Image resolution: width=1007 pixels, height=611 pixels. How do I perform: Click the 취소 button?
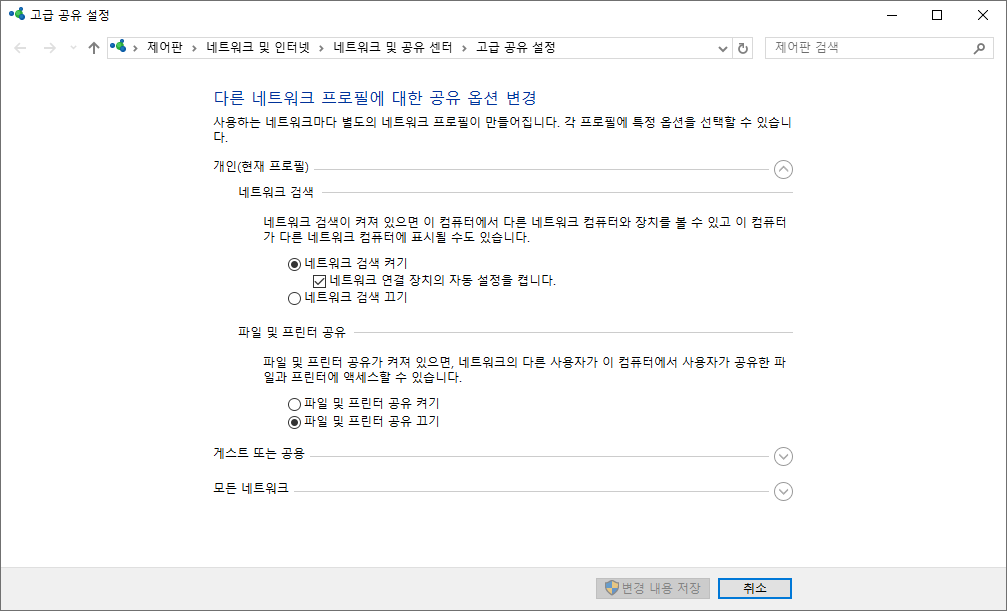click(x=754, y=588)
